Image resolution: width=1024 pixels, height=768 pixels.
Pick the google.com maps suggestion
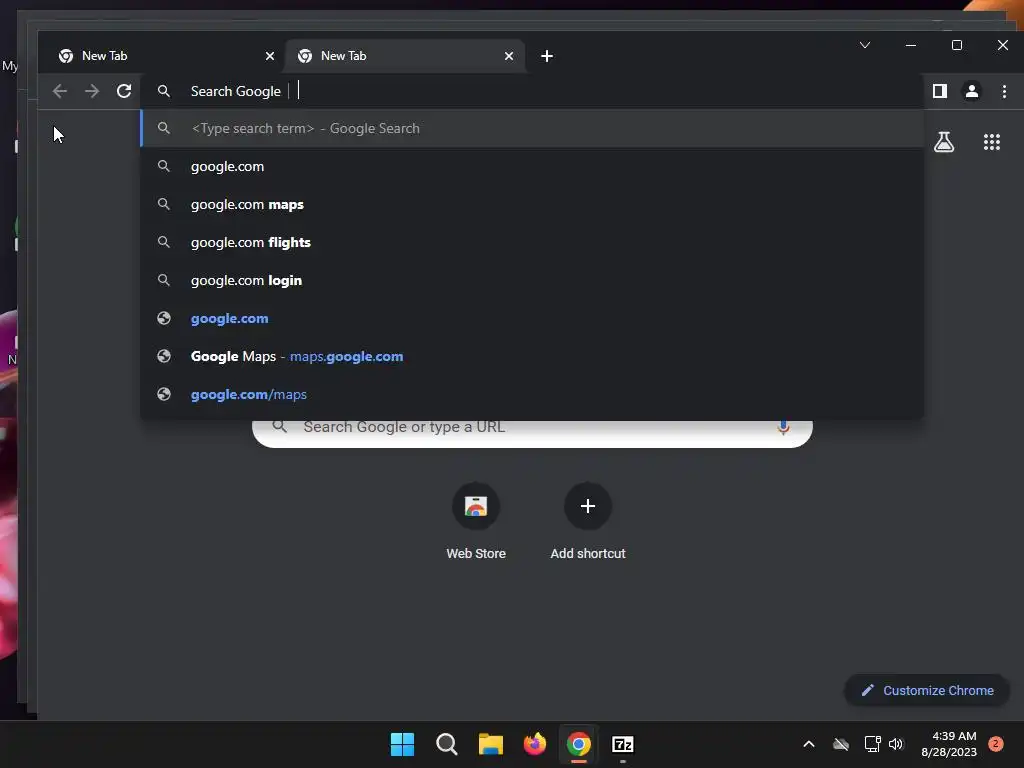[532, 204]
